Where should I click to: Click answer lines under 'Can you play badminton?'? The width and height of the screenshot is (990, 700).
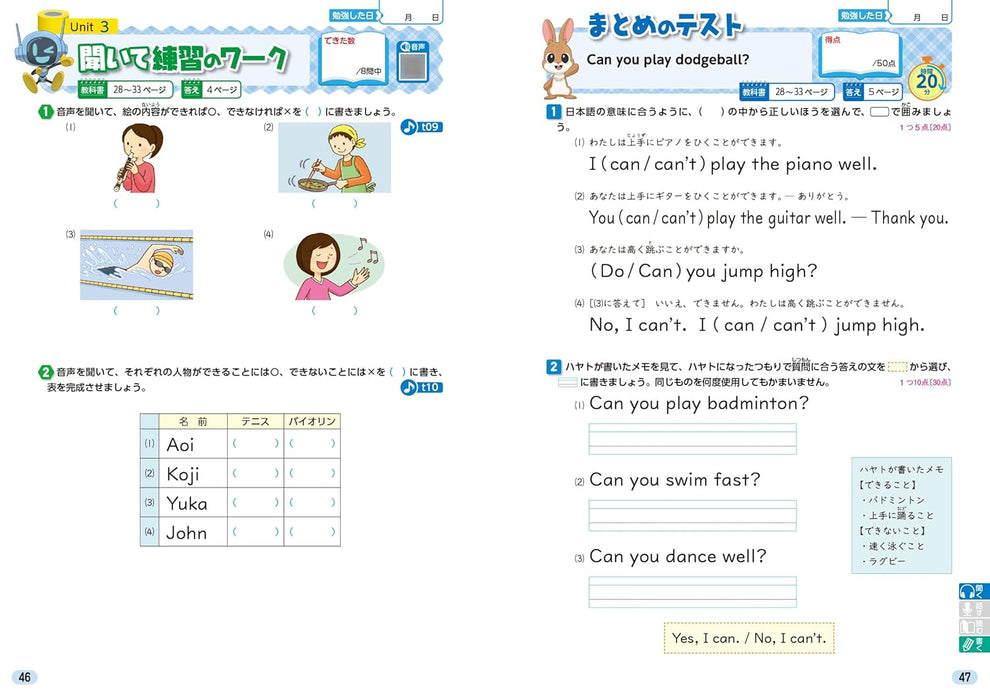pyautogui.click(x=692, y=439)
